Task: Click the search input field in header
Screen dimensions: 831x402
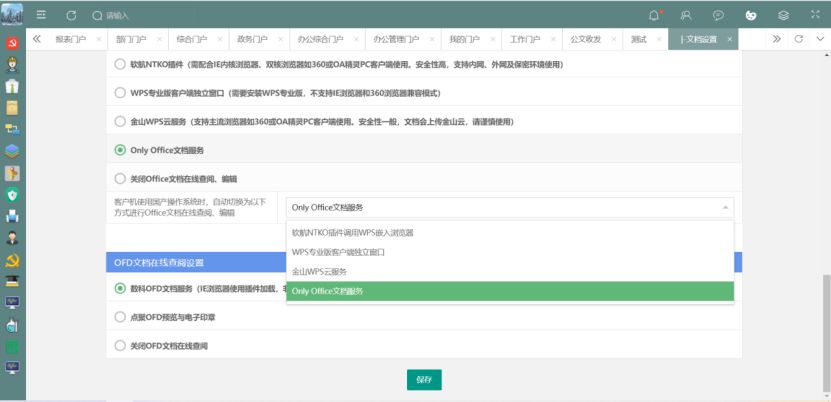Action: point(150,16)
